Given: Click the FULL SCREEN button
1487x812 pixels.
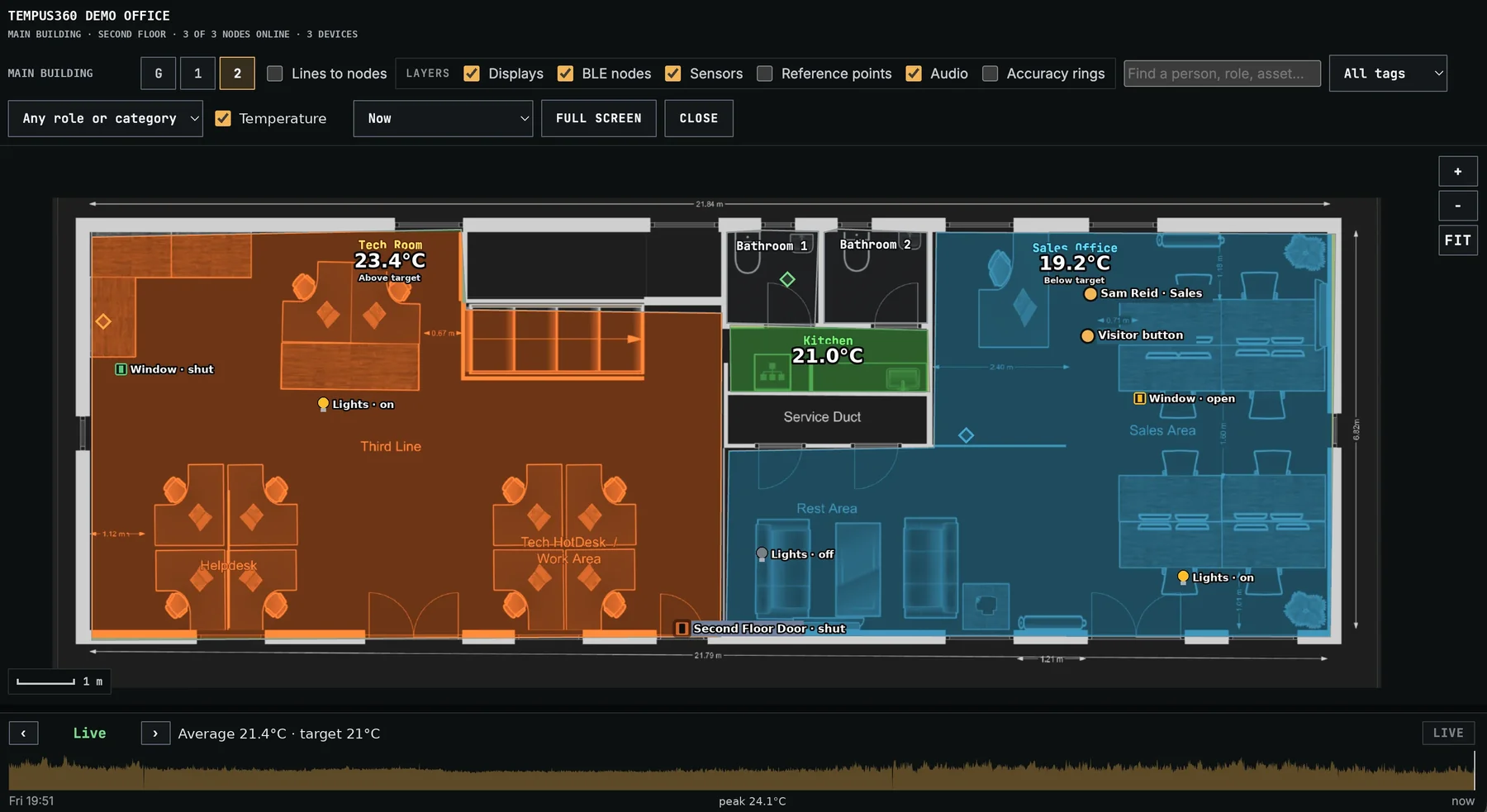Looking at the screenshot, I should pyautogui.click(x=599, y=118).
